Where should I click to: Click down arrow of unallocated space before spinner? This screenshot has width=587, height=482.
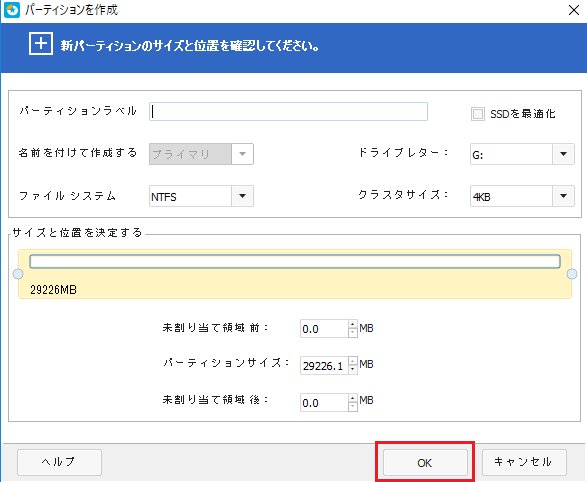point(353,333)
